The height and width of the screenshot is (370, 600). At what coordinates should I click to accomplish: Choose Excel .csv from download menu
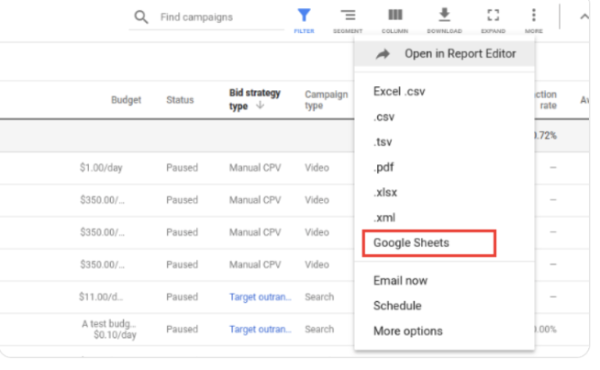click(x=399, y=92)
